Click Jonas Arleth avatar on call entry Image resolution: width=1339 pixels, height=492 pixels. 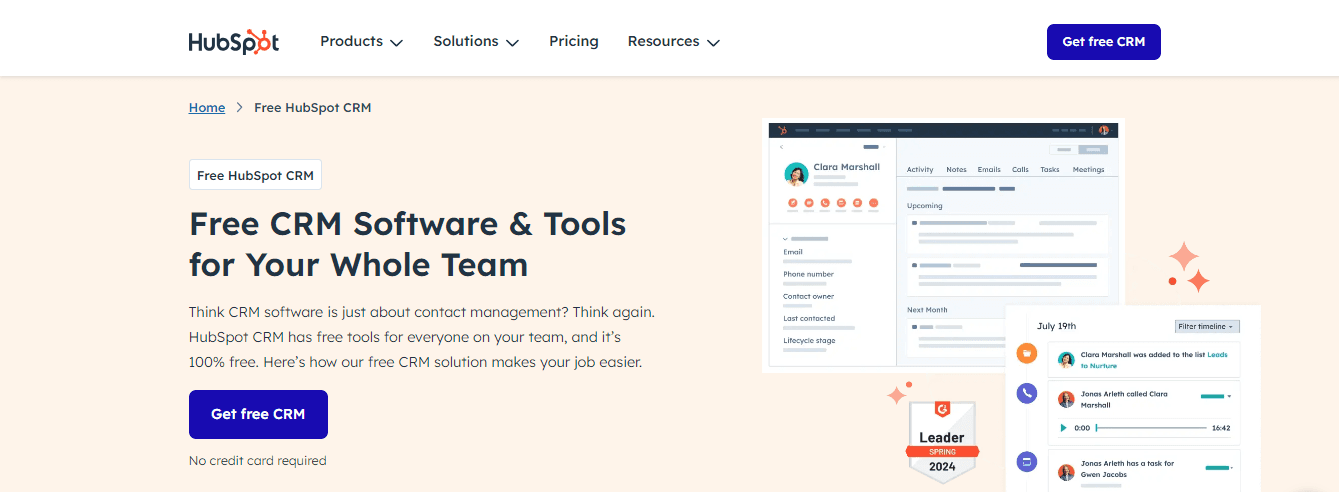pos(1066,398)
